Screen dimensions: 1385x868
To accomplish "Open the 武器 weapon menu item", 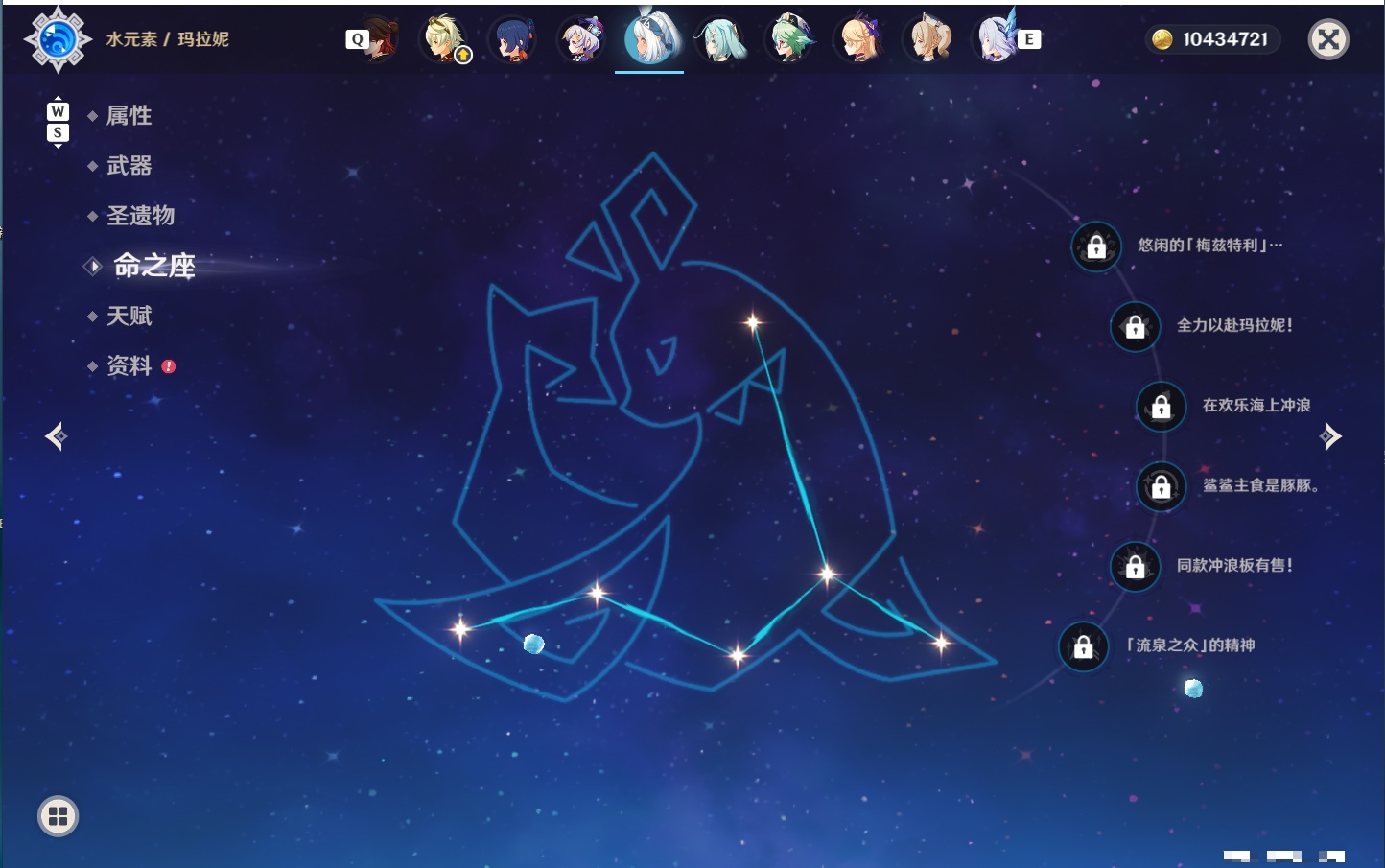I will [129, 166].
